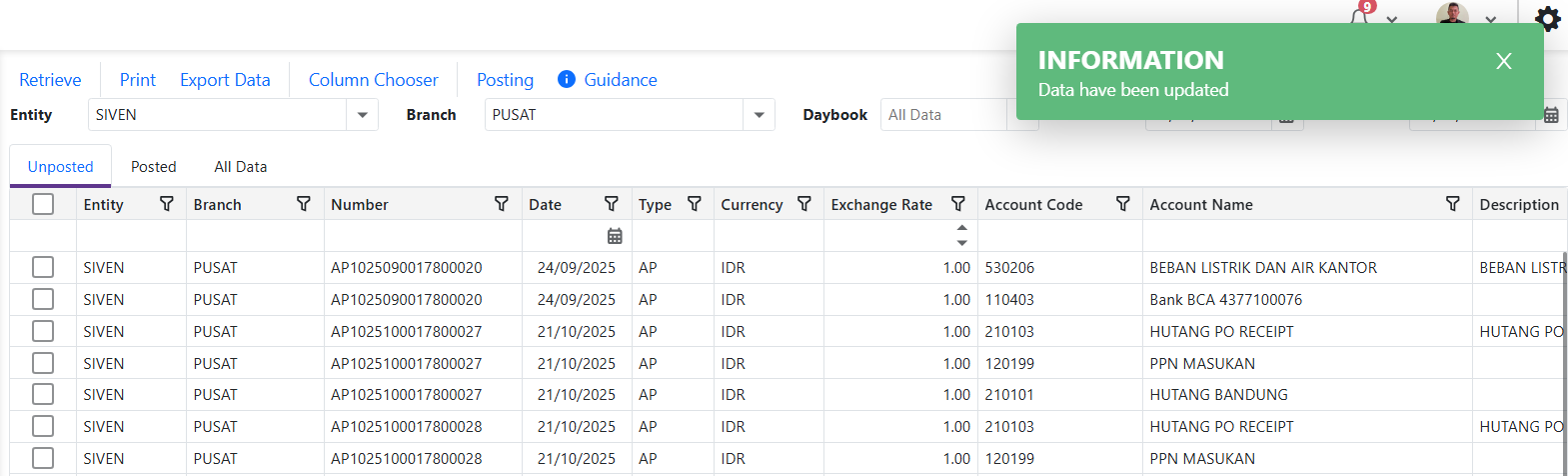
Task: Click the Branch field showing PUSAT
Action: 614,115
